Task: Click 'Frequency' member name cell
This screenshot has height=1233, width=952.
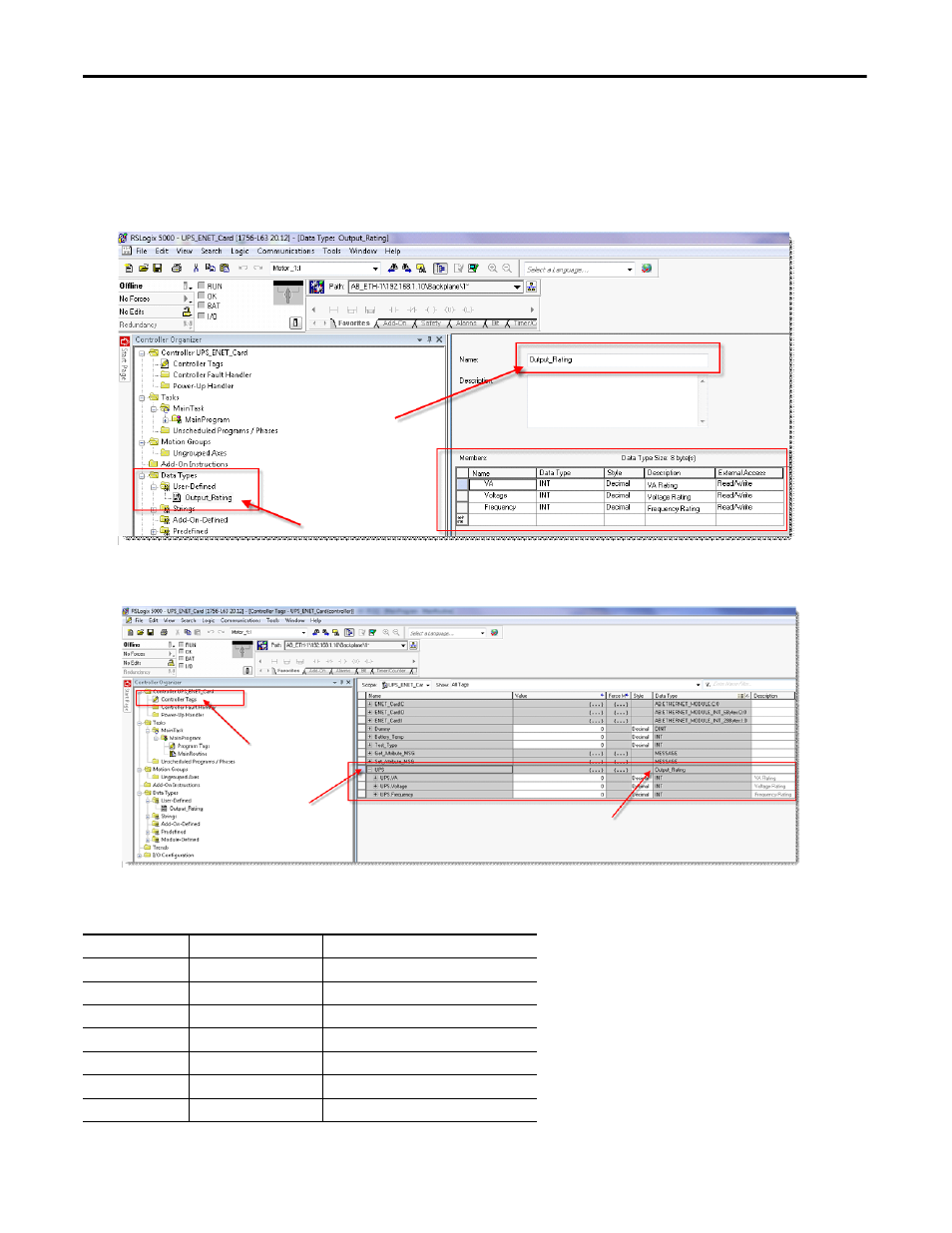Action: tap(502, 507)
